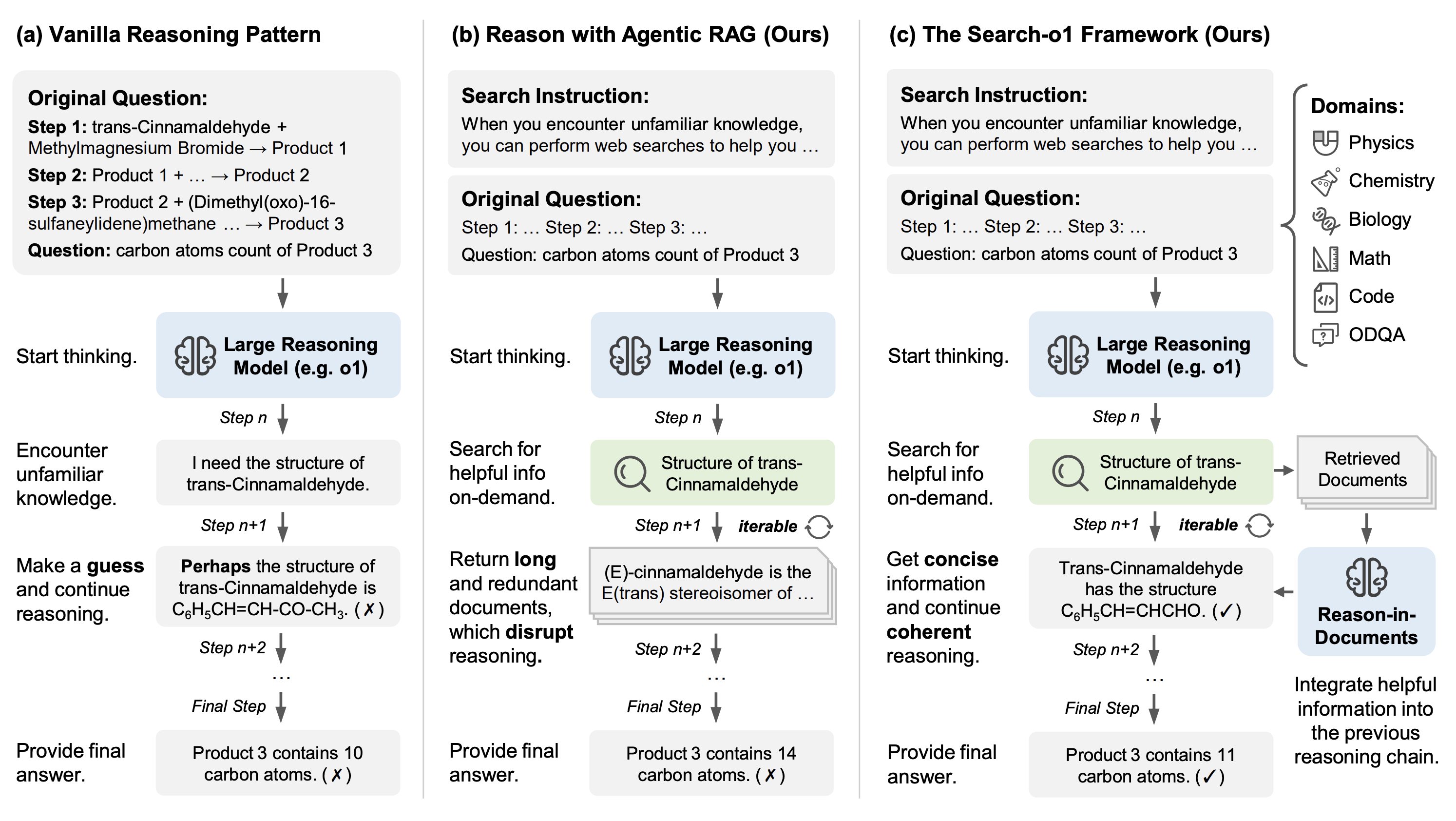1456x821 pixels.
Task: Click the brain icon in Reason-in-Documents box
Action: pyautogui.click(x=1366, y=577)
